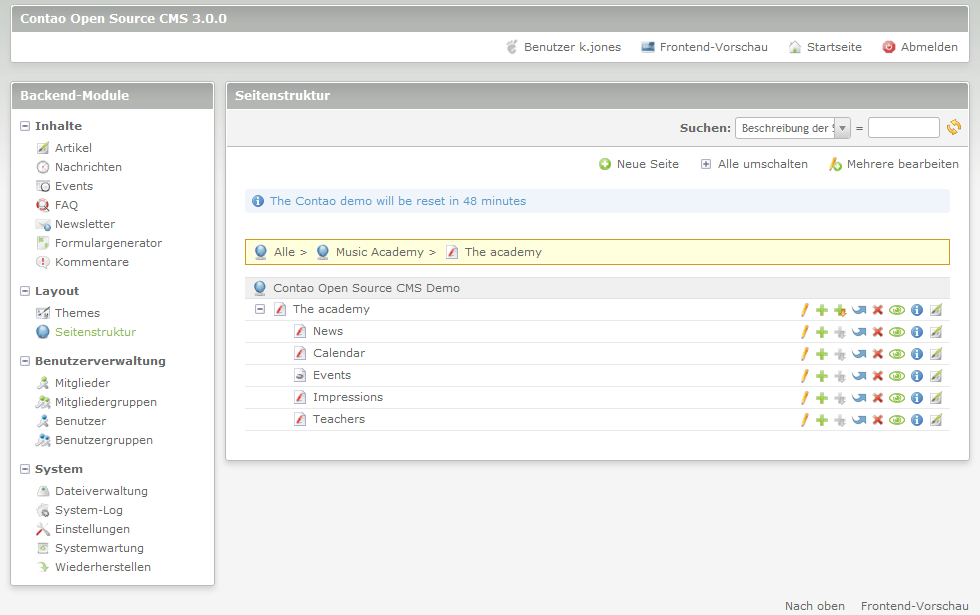Click Nach oben to jump to top
Viewport: 980px width, 615px height.
point(815,606)
